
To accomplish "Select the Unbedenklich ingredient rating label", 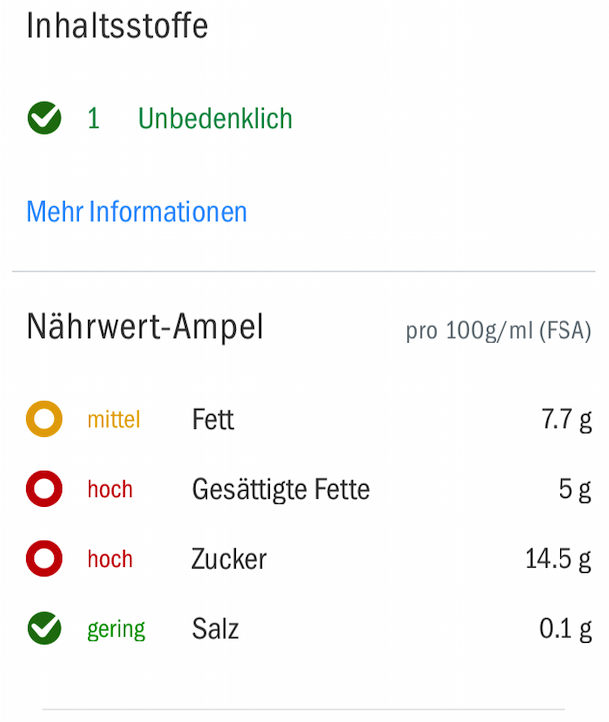I will click(215, 118).
